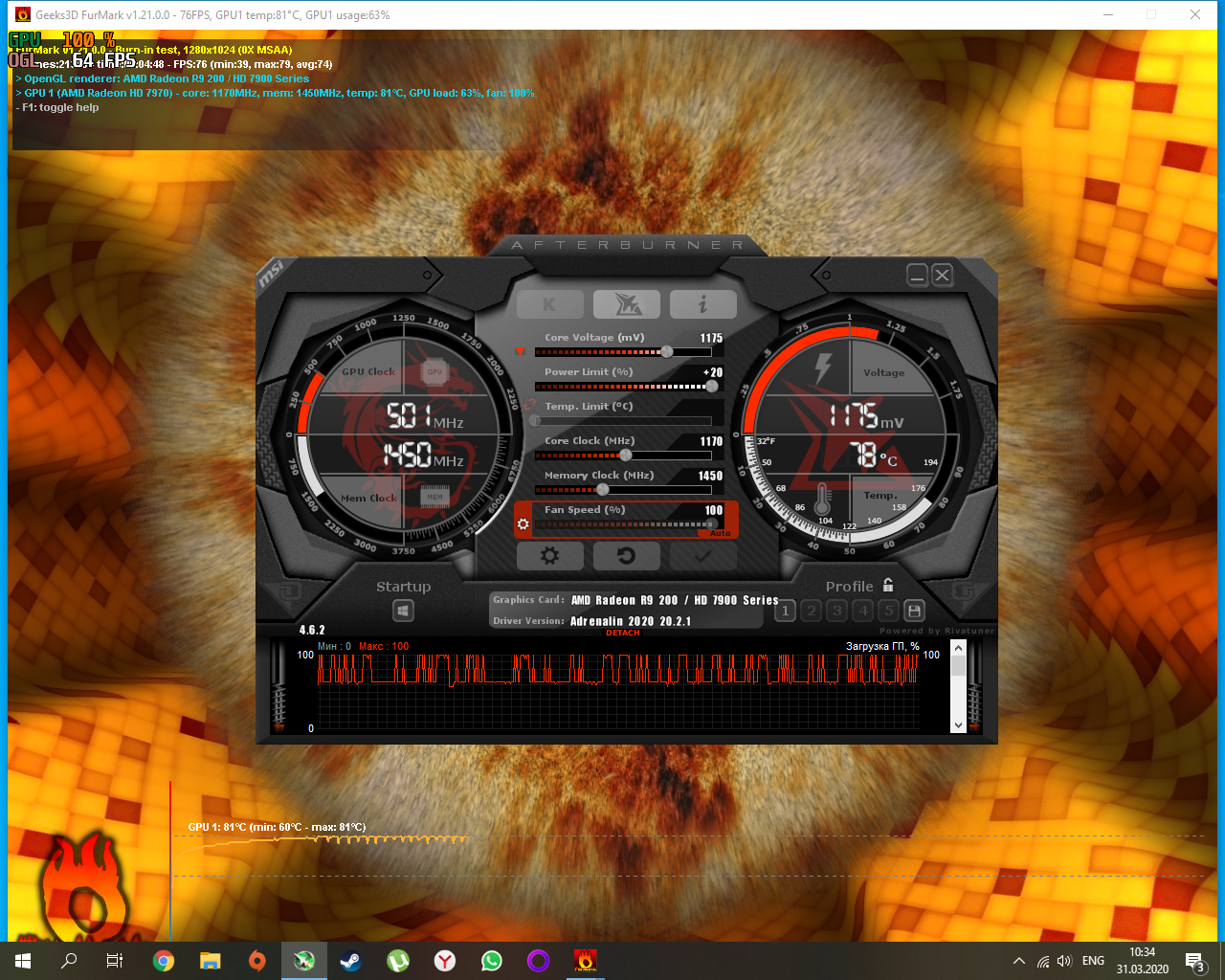Click the Core Voltage slider handle
This screenshot has width=1225, height=980.
[x=667, y=352]
